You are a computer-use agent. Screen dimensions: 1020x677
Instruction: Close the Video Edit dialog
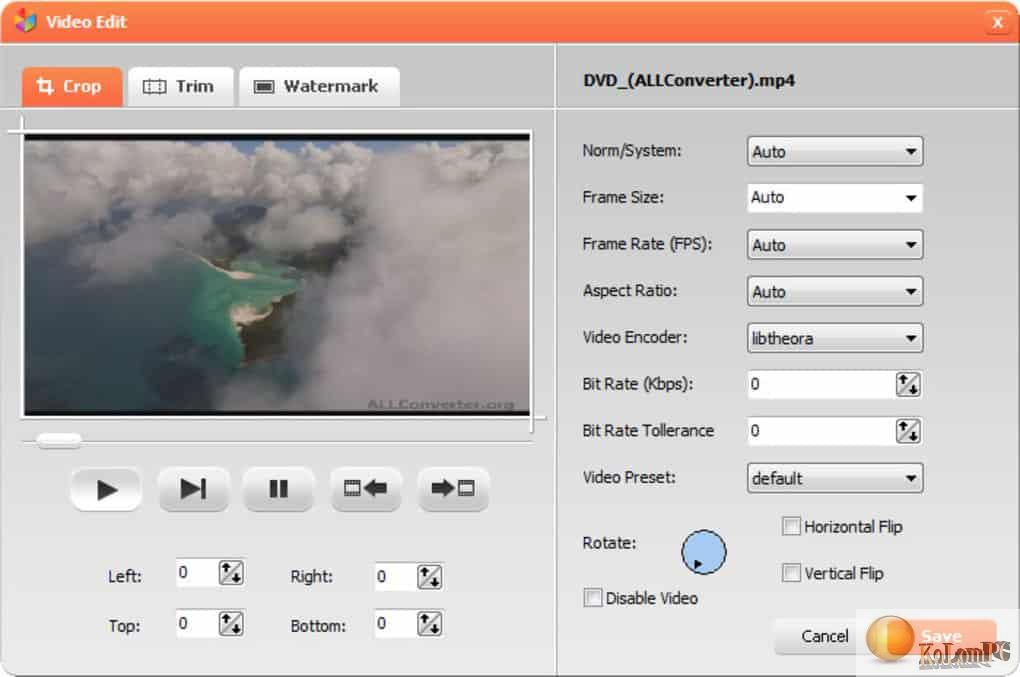[997, 23]
